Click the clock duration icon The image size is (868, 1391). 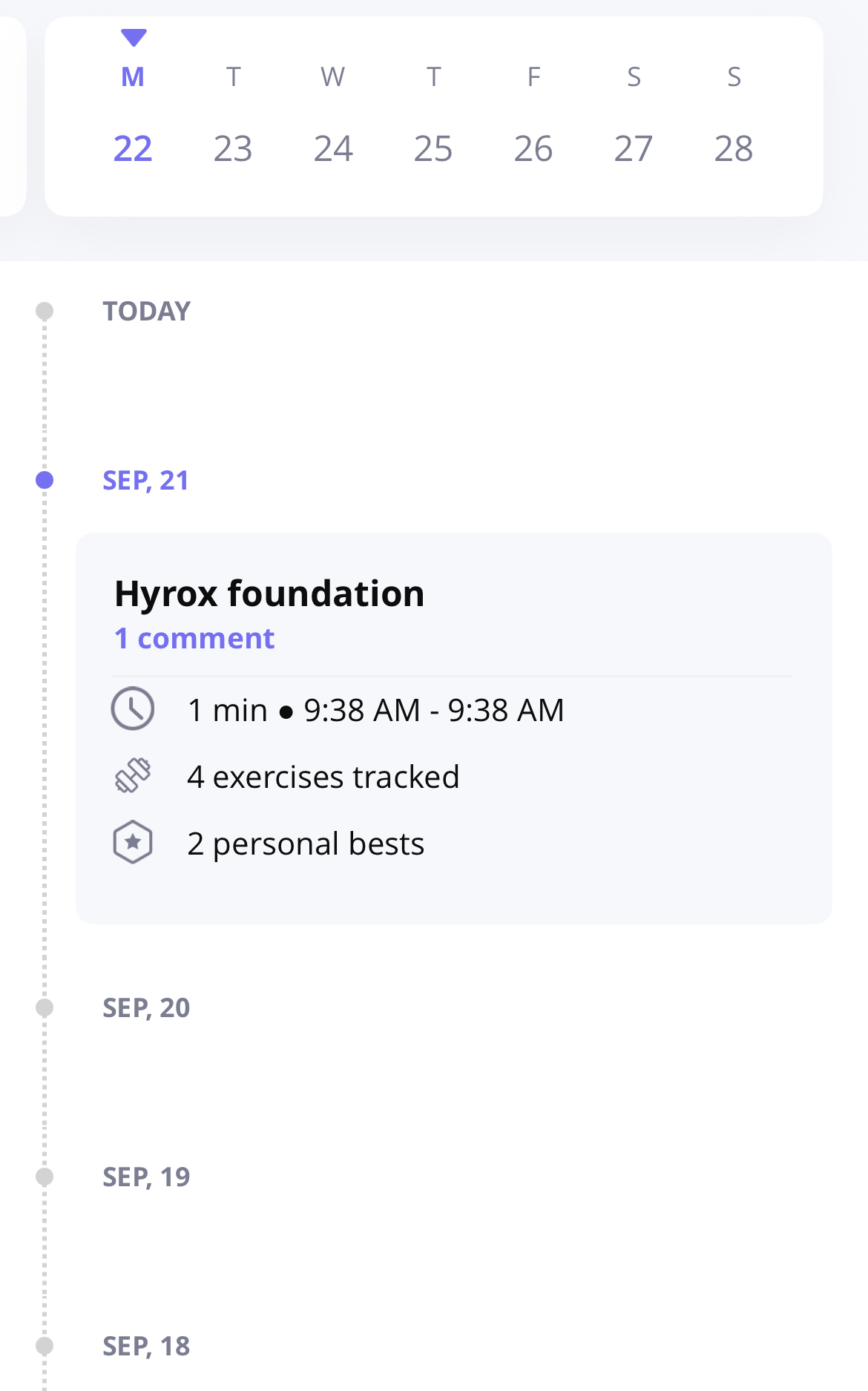click(x=133, y=709)
